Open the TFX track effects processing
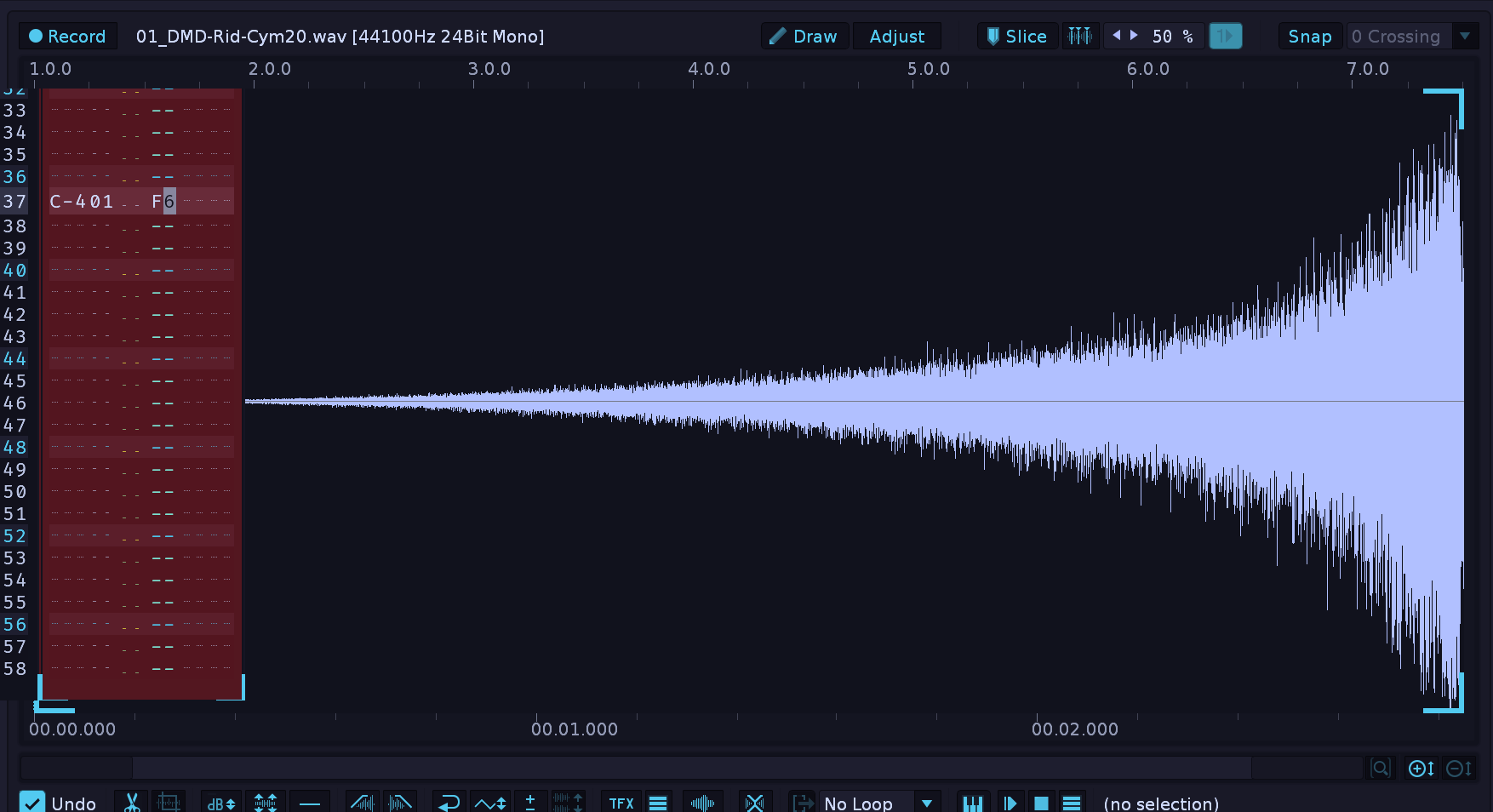 click(621, 803)
